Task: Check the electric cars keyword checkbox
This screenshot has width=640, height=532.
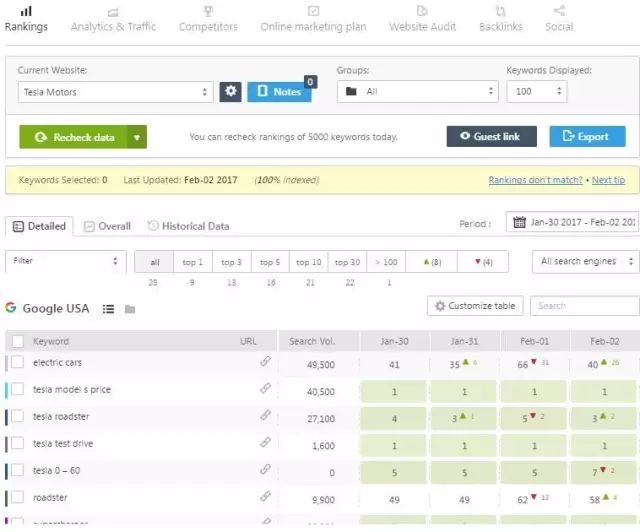Action: click(x=18, y=362)
